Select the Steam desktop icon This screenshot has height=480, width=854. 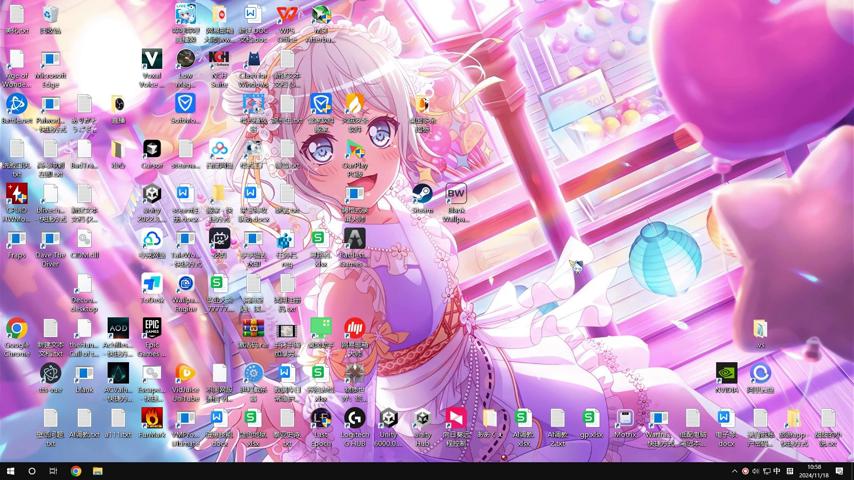422,194
